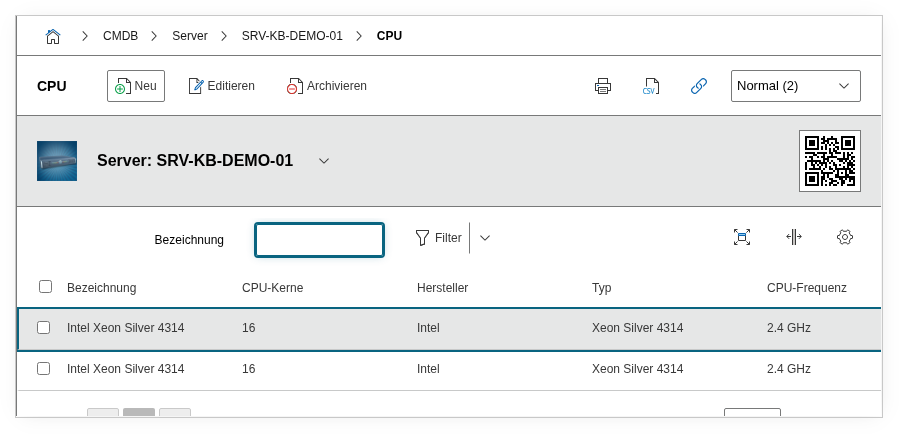Navigate to Server breadcrumb item
The width and height of the screenshot is (899, 434).
coord(190,36)
